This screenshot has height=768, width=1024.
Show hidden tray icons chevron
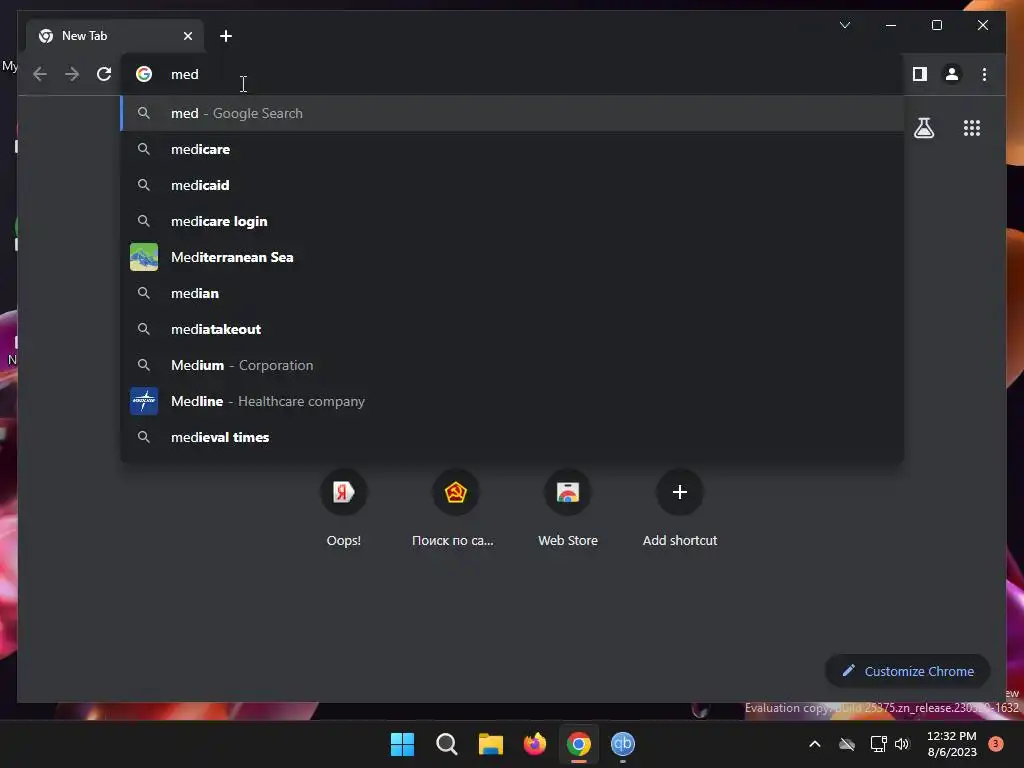814,744
